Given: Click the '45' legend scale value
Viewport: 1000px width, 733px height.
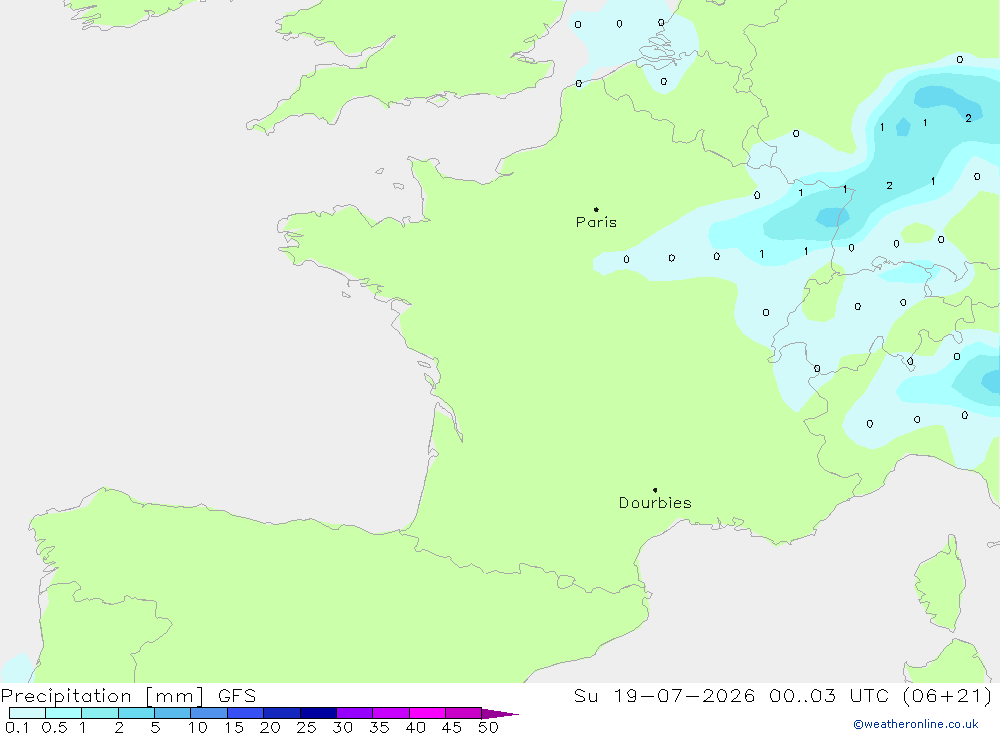Looking at the screenshot, I should (452, 727).
